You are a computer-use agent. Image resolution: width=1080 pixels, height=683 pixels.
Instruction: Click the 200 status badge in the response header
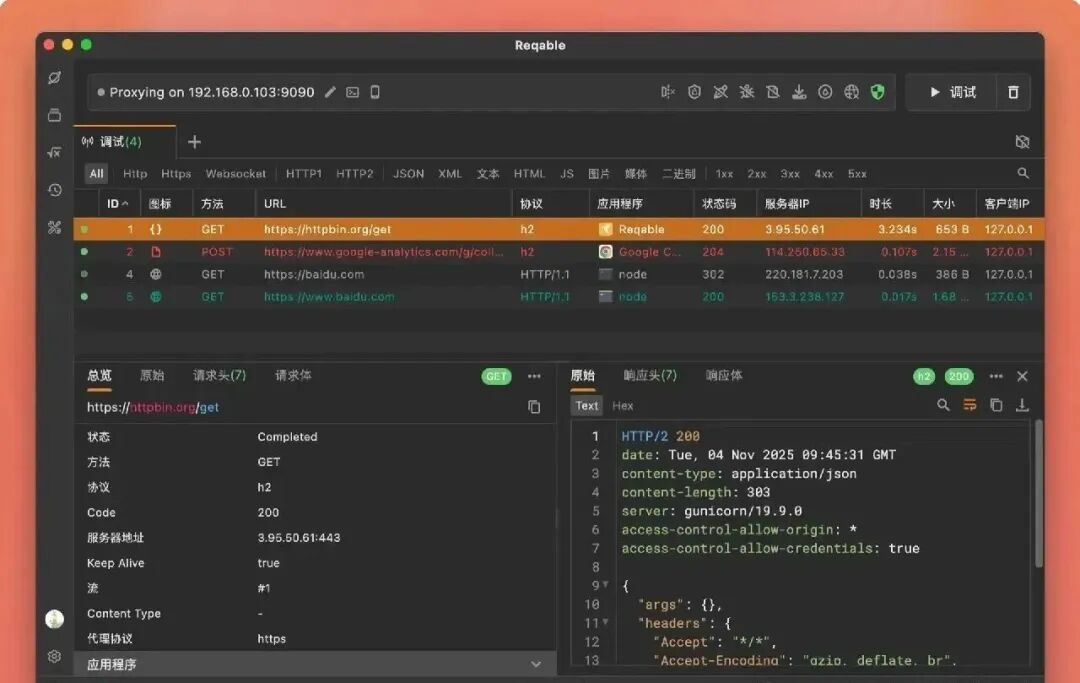(958, 376)
